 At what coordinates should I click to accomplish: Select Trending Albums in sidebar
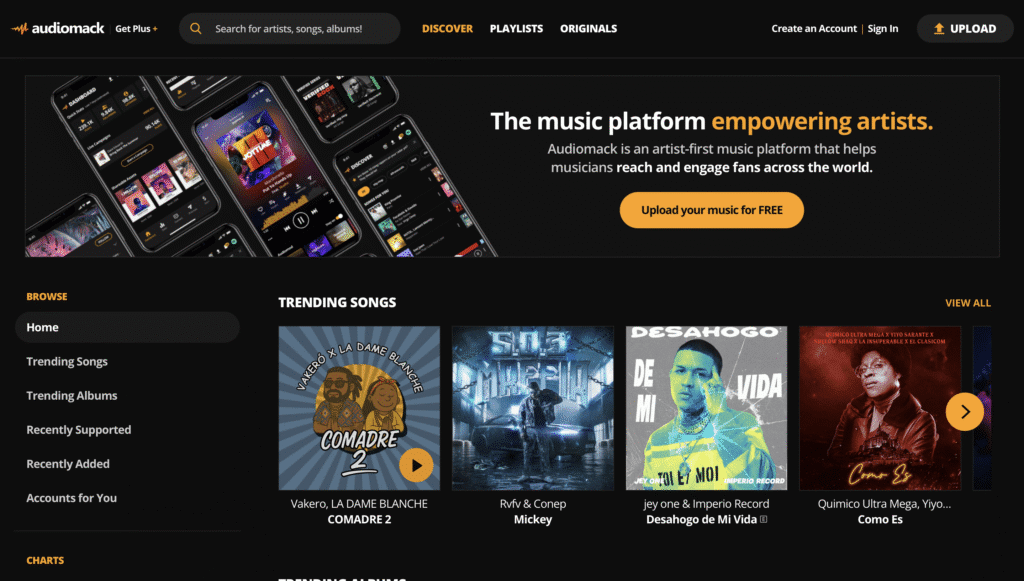click(72, 396)
